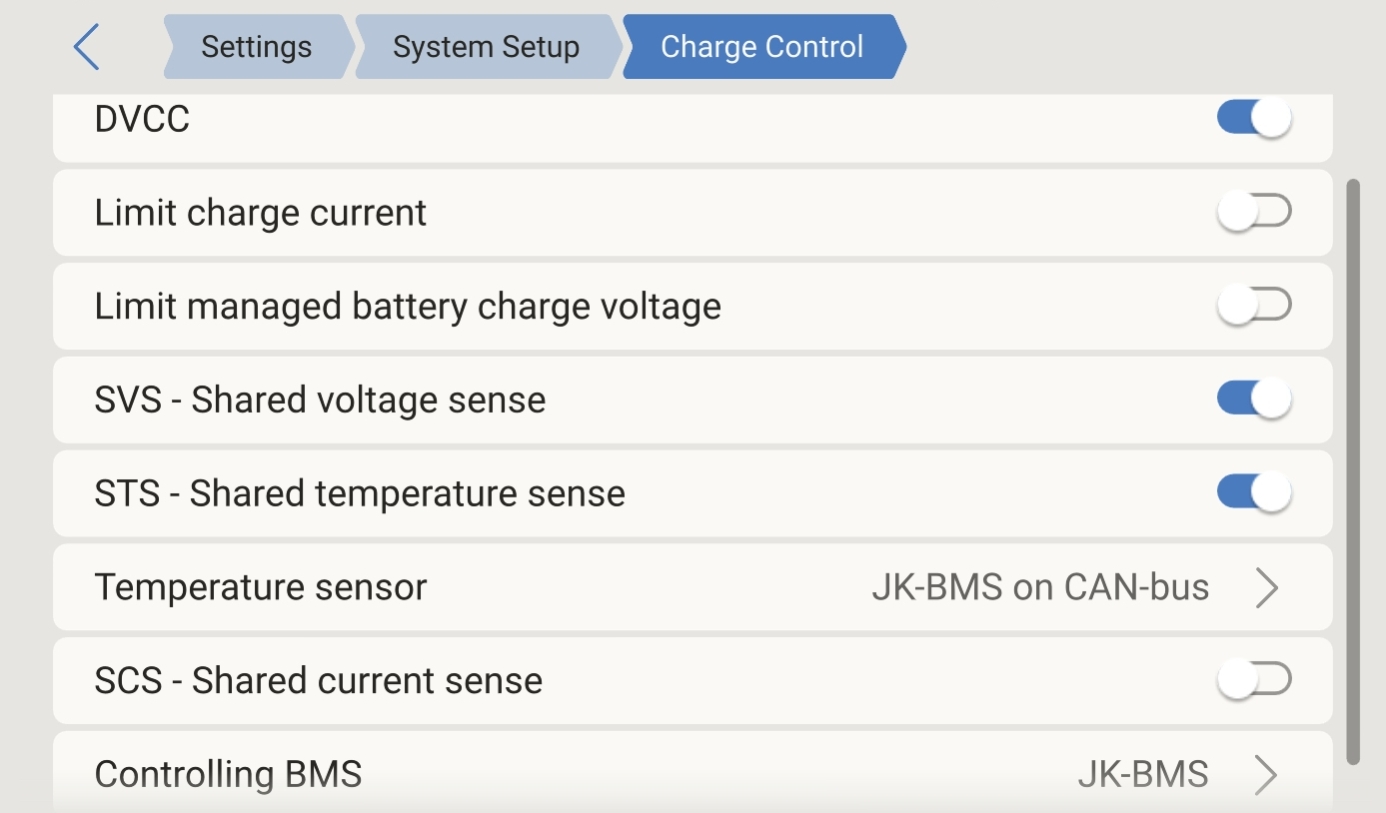1386x813 pixels.
Task: Go to System Setup breadcrumb
Action: click(486, 47)
